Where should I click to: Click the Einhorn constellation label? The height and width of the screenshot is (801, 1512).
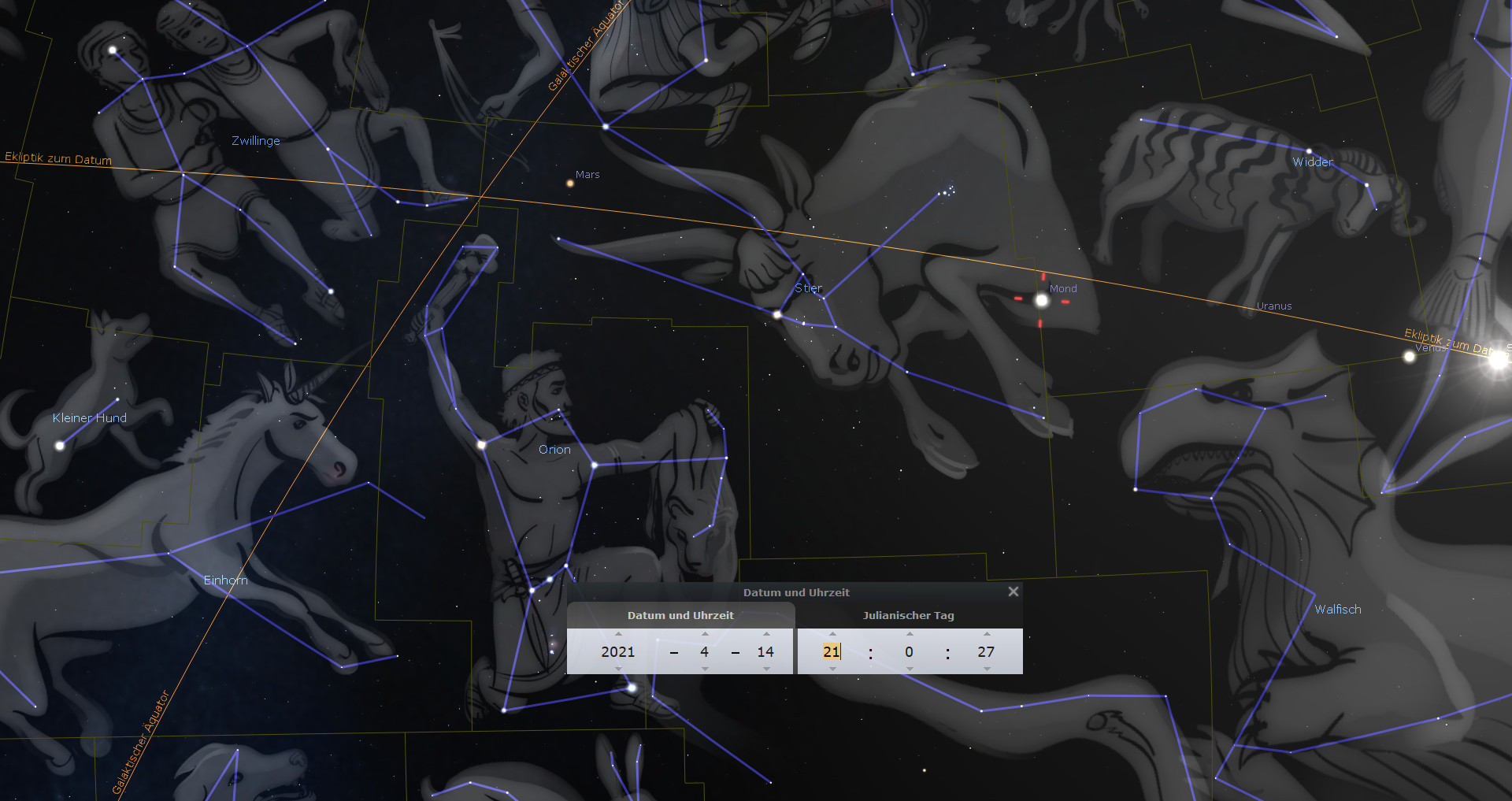point(225,580)
